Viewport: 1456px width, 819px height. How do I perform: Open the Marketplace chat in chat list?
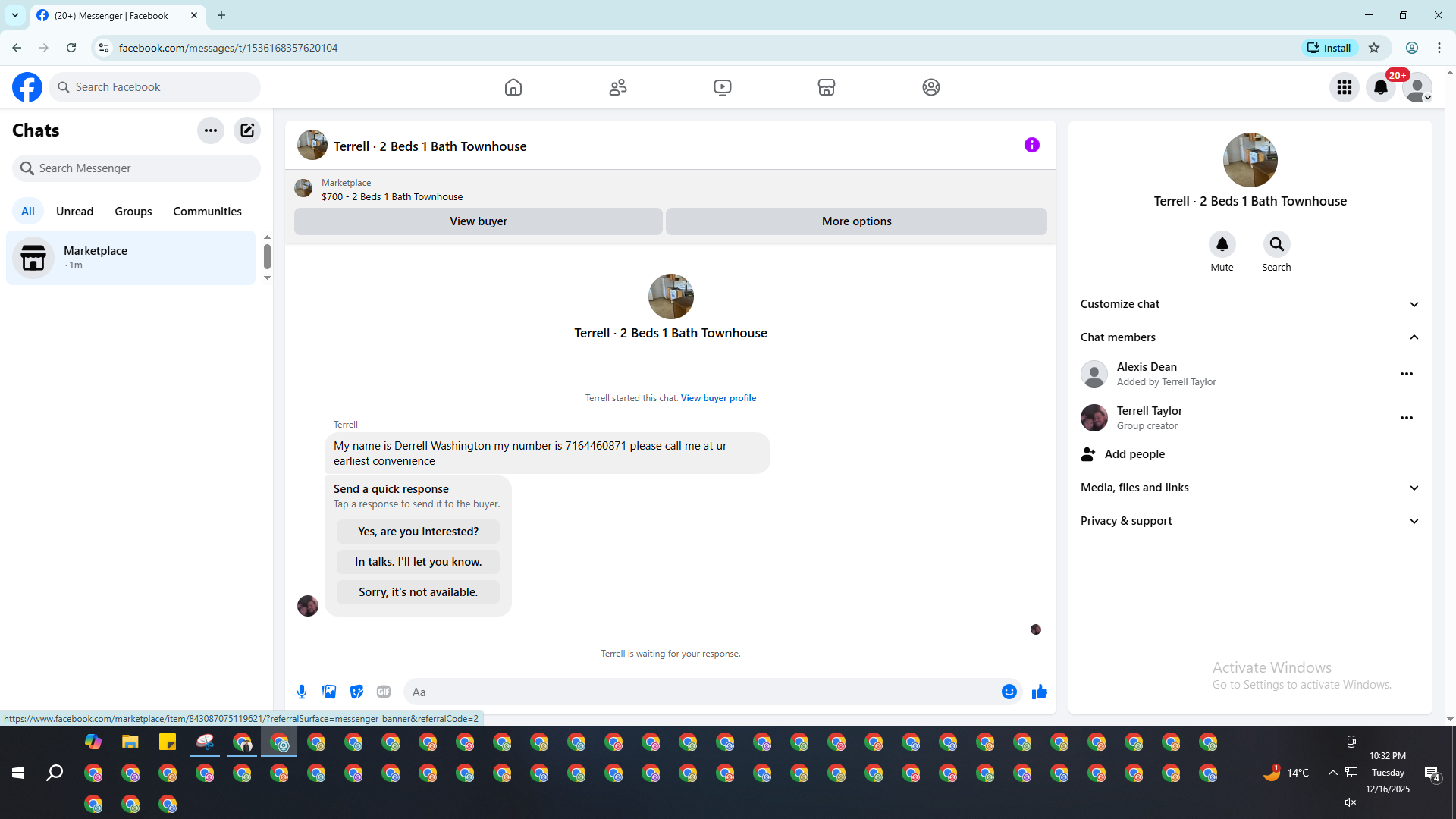131,258
